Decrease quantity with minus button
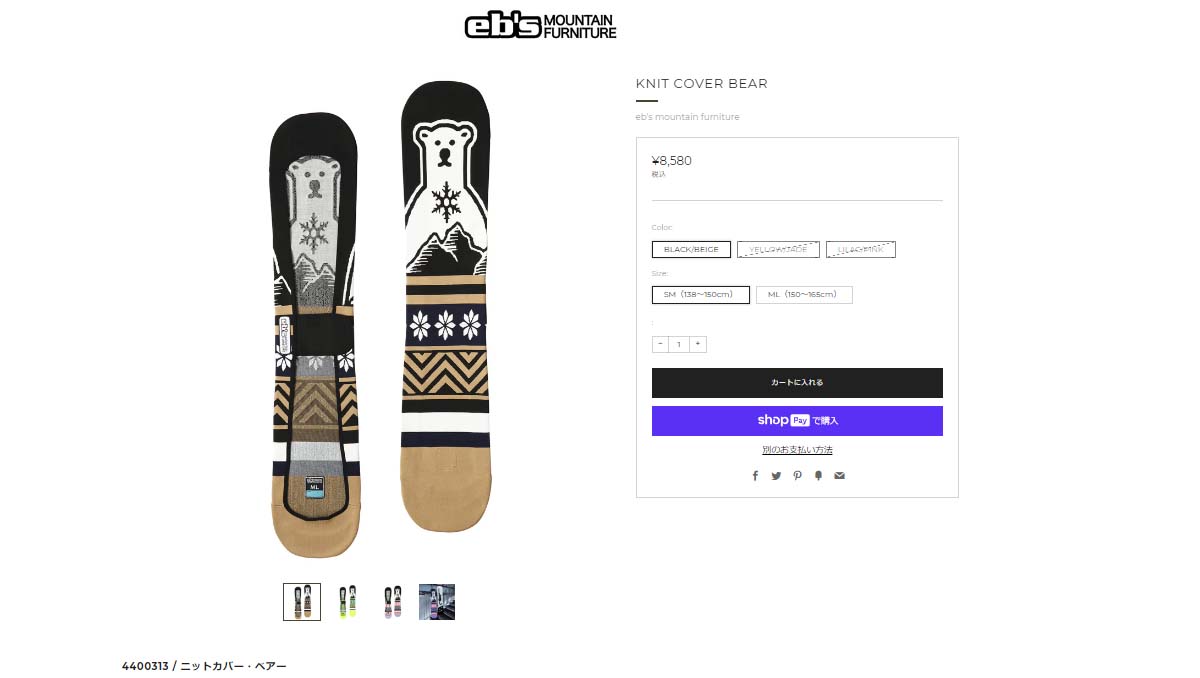This screenshot has width=1200, height=678. tap(660, 344)
